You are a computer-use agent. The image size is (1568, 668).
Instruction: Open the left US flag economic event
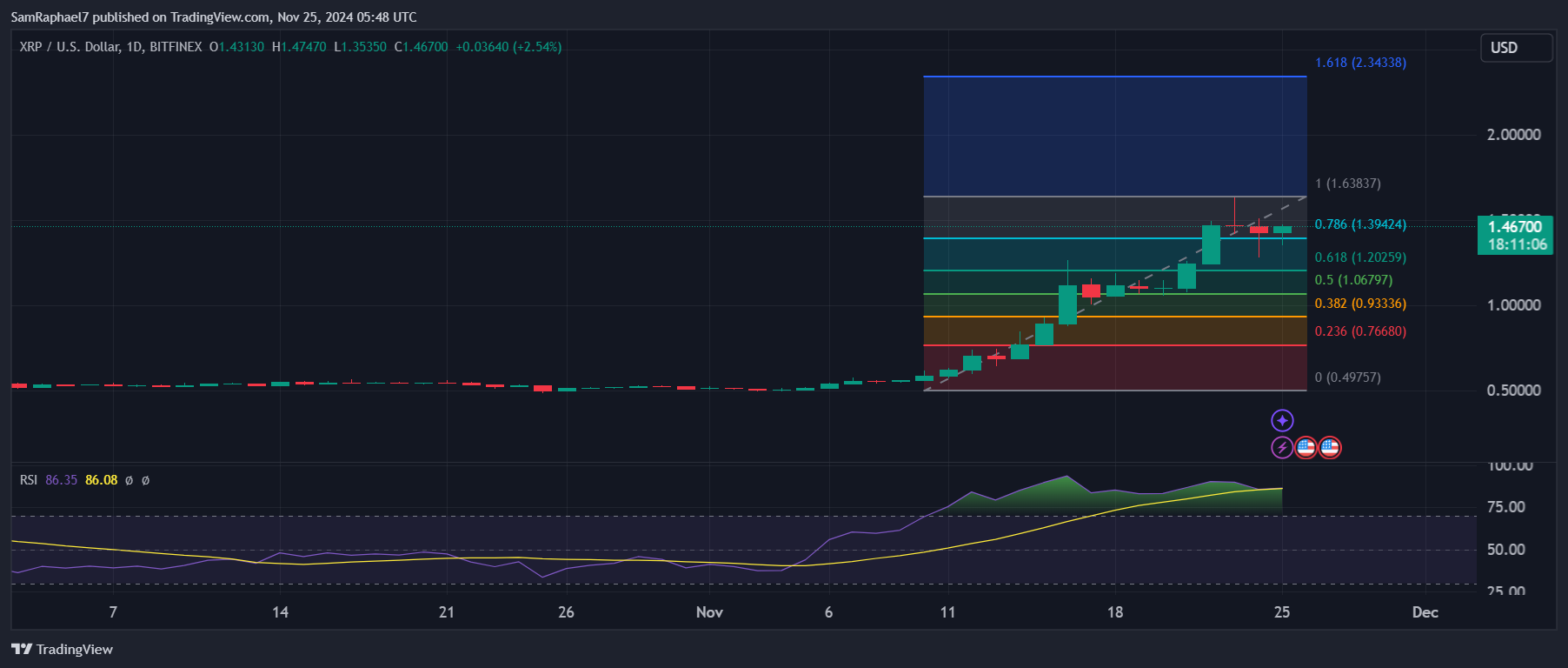[x=1306, y=448]
